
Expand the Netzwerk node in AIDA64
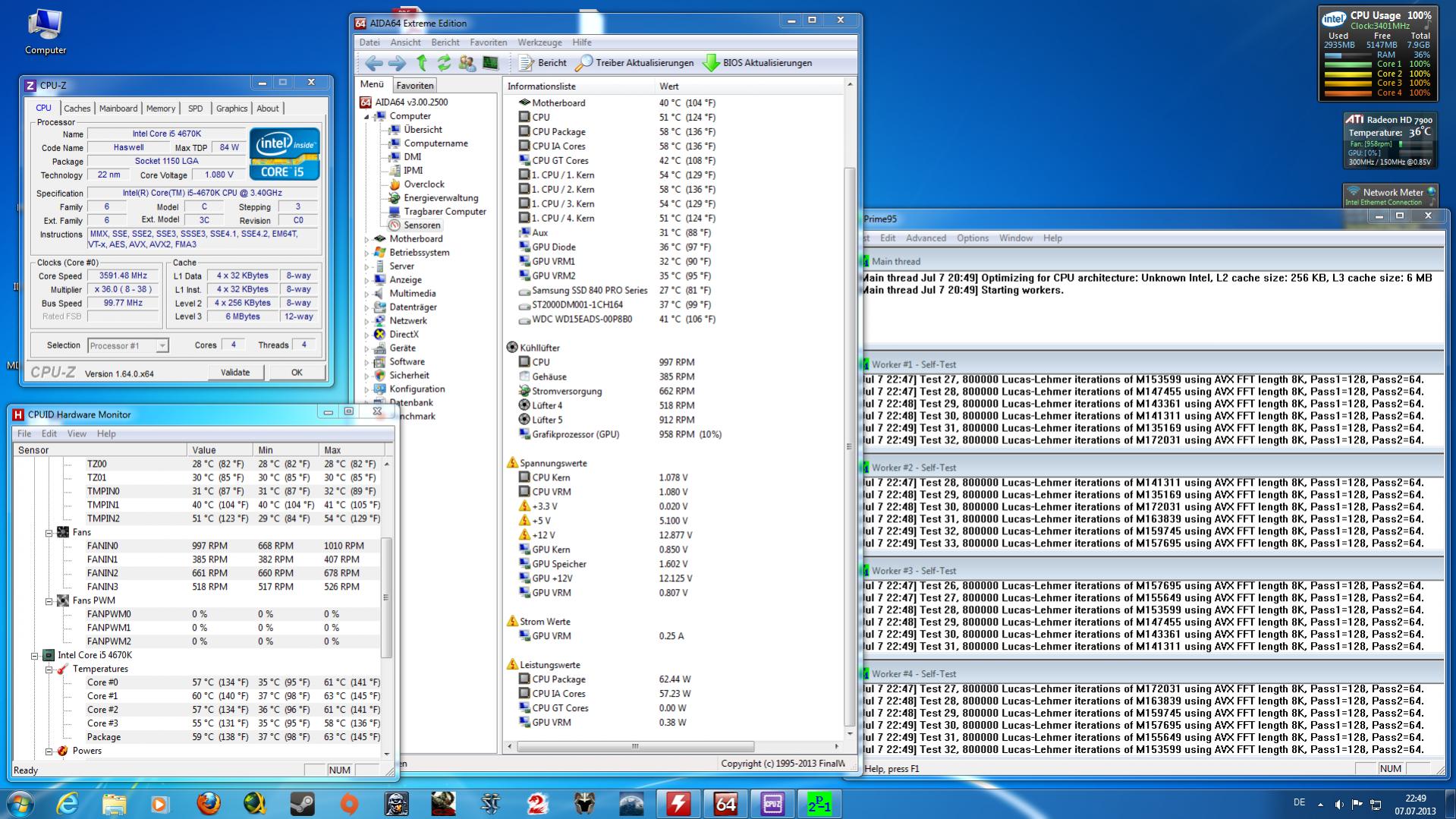tap(366, 321)
